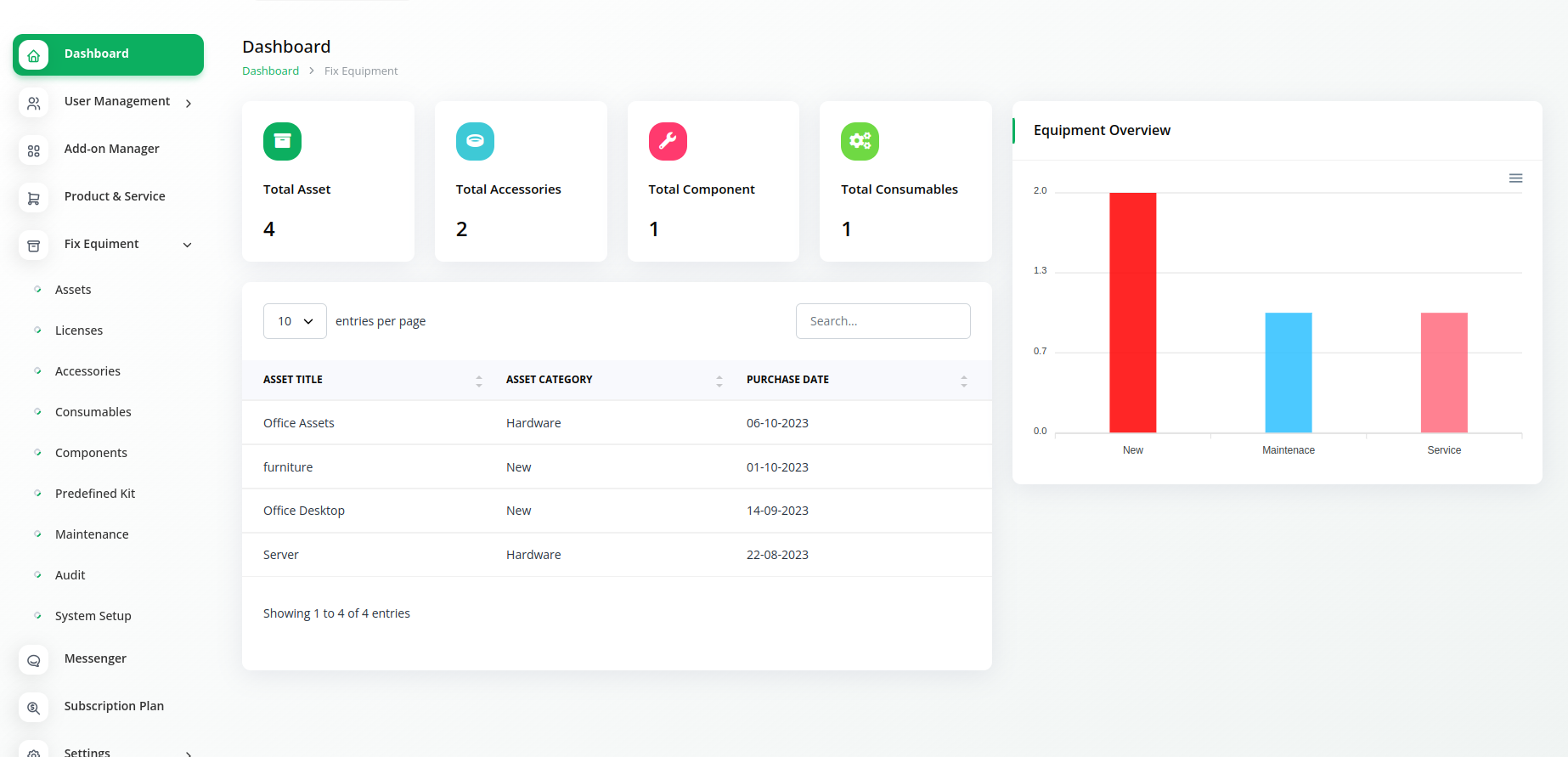This screenshot has width=1568, height=757.
Task: Click the green Total Asset box icon
Action: (x=282, y=141)
